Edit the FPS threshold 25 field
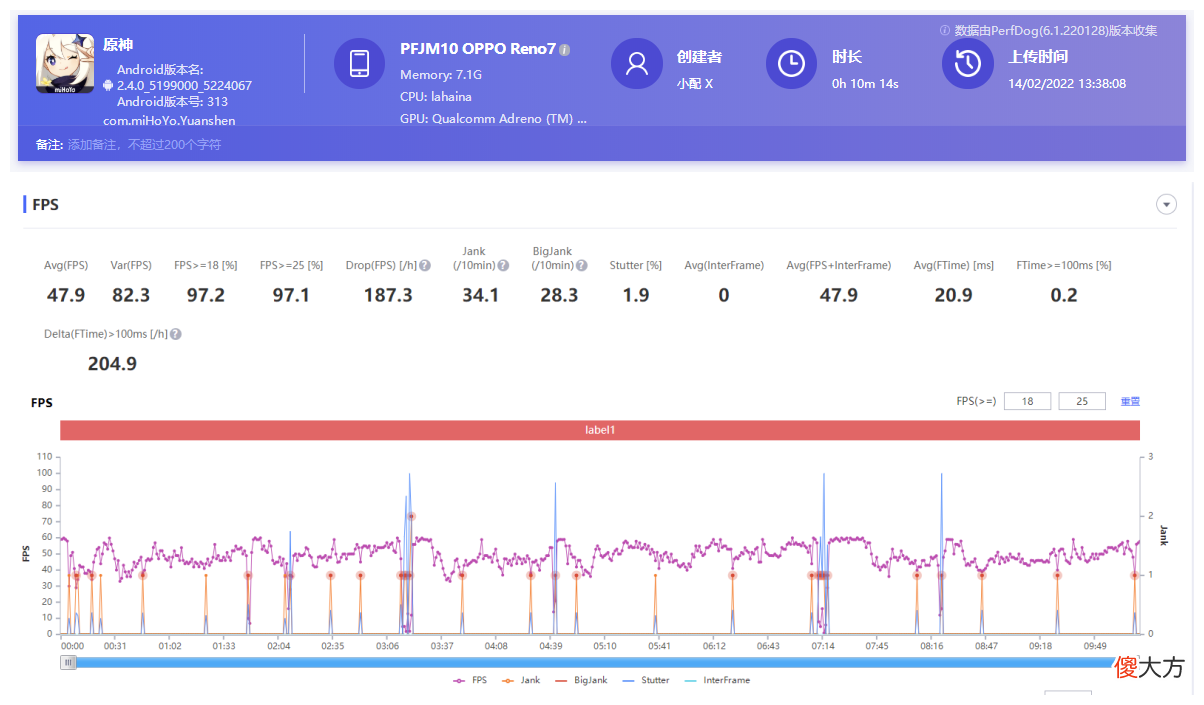Image resolution: width=1204 pixels, height=705 pixels. pos(1082,401)
